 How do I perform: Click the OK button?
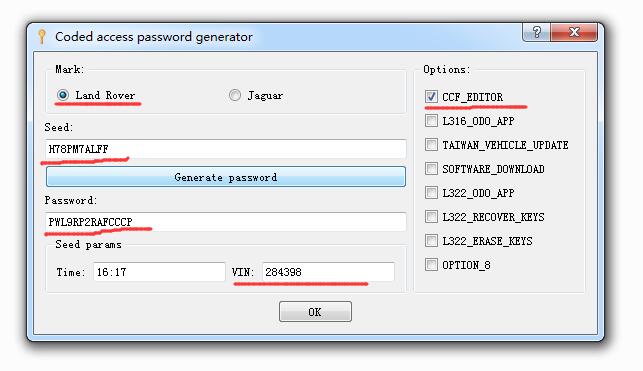[315, 312]
